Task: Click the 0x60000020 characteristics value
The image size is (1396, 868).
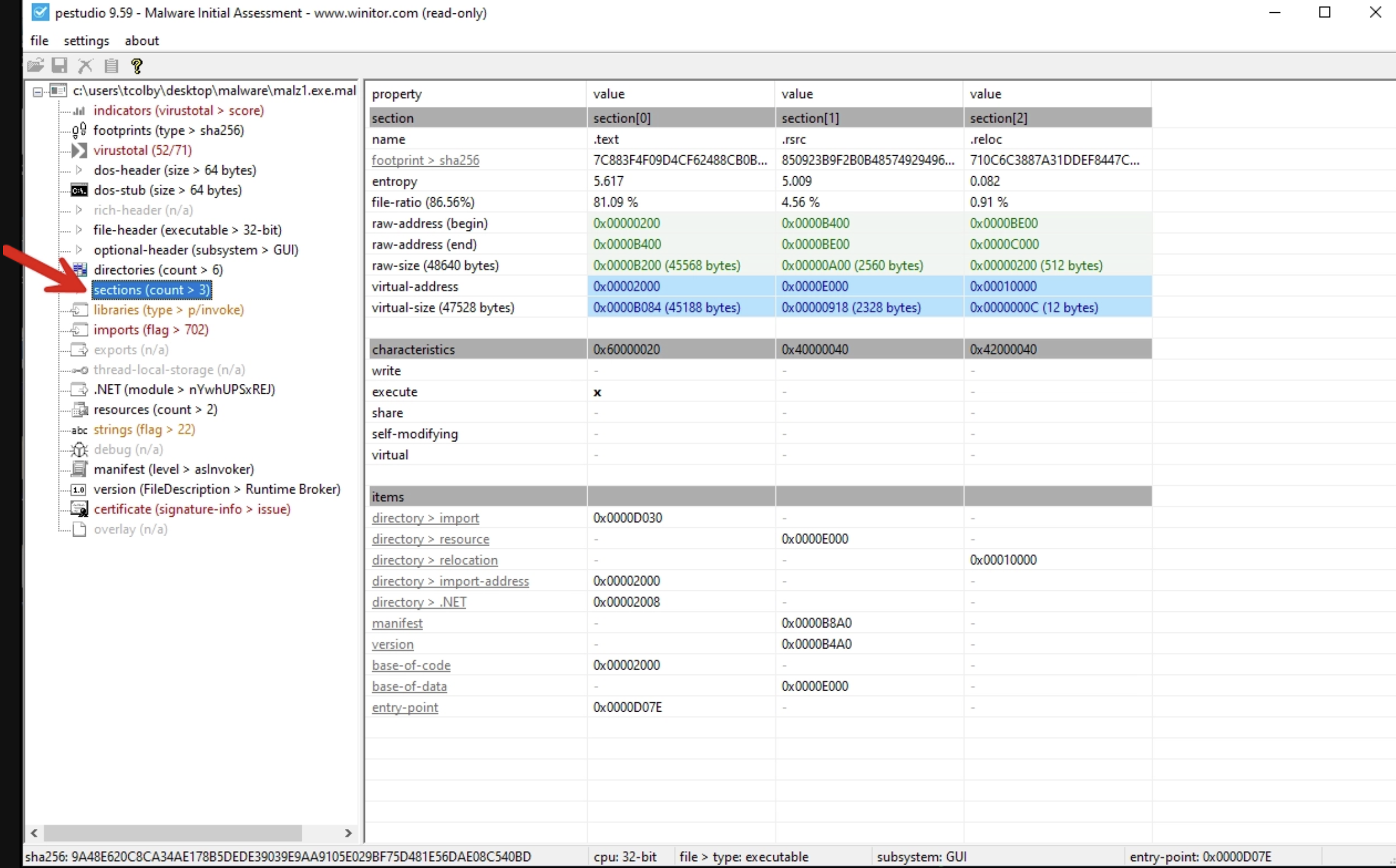Action: pyautogui.click(x=626, y=349)
